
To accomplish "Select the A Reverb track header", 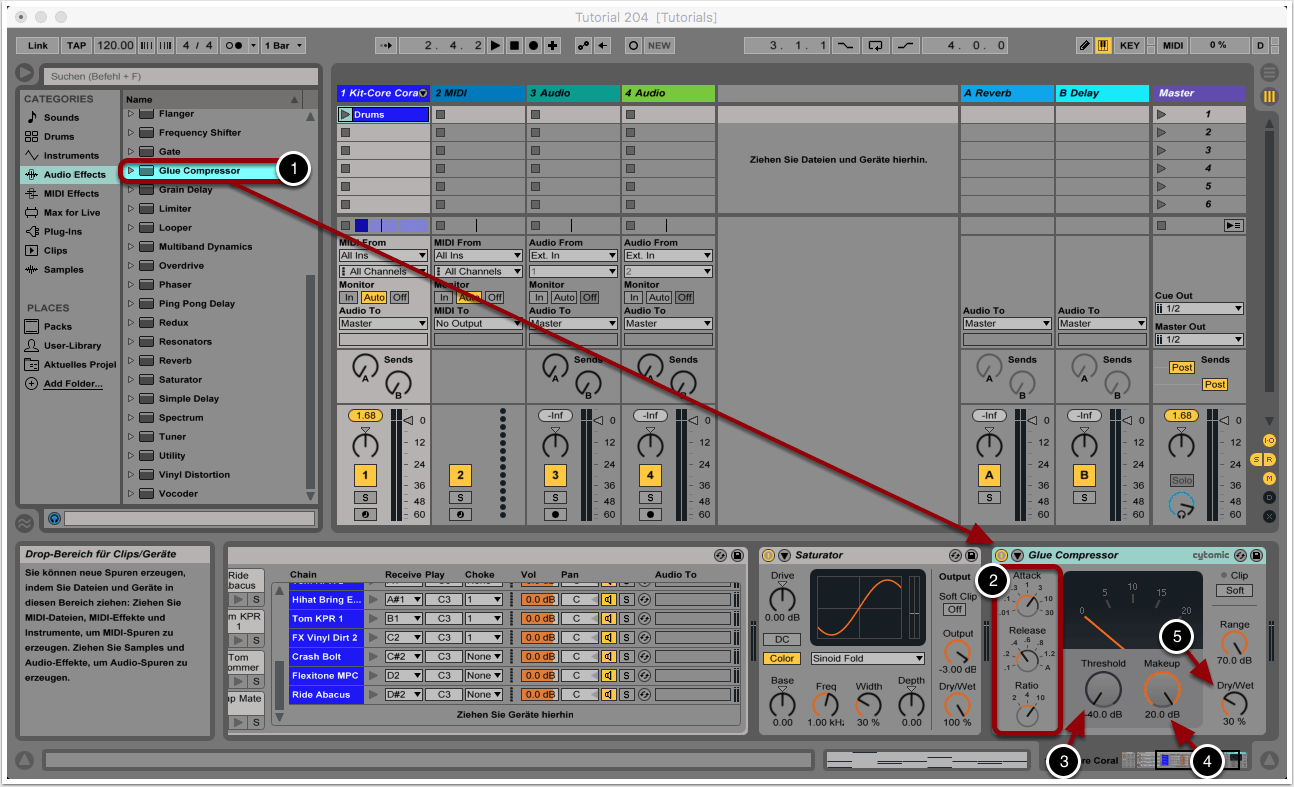I will 1006,93.
